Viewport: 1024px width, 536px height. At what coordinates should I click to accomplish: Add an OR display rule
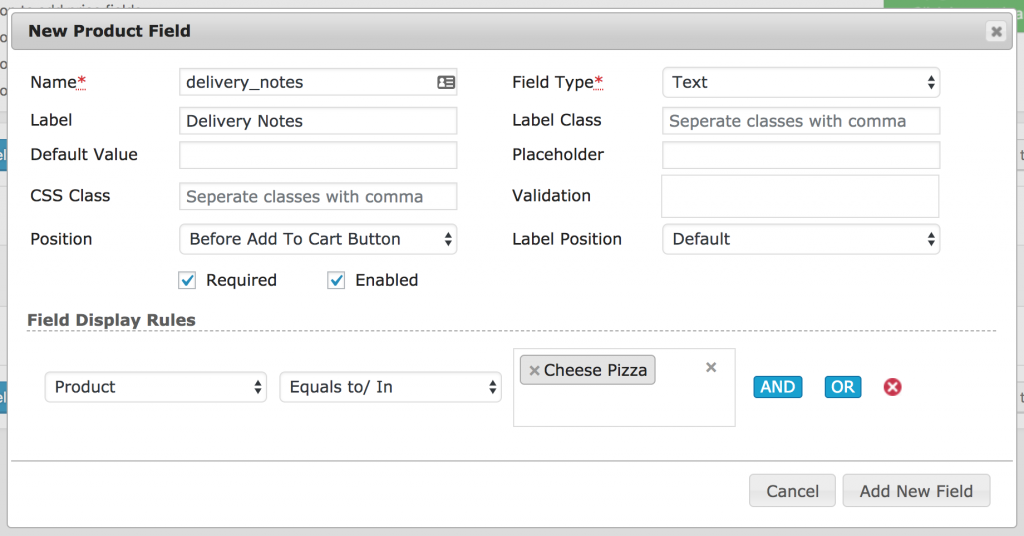tap(842, 387)
